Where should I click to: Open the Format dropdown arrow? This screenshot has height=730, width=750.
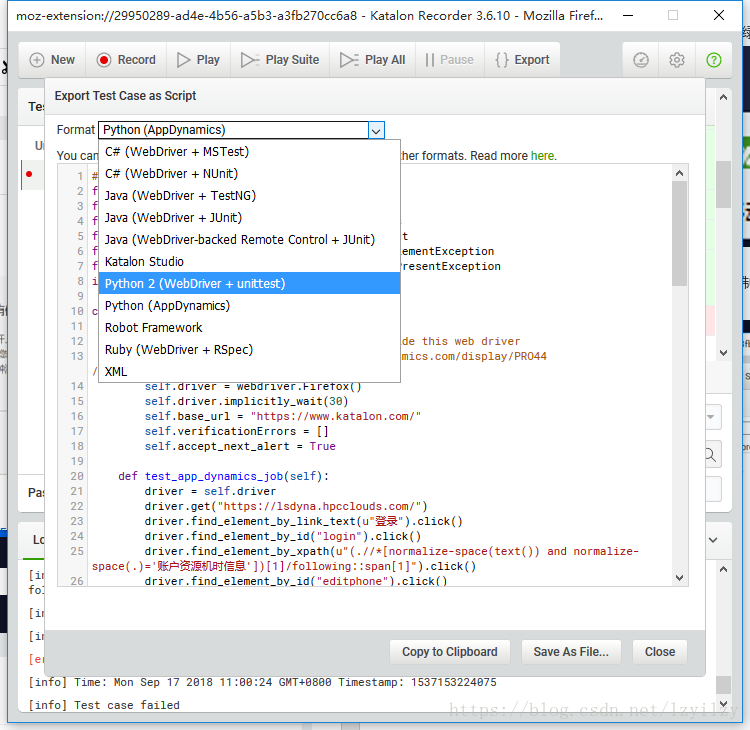tap(376, 130)
